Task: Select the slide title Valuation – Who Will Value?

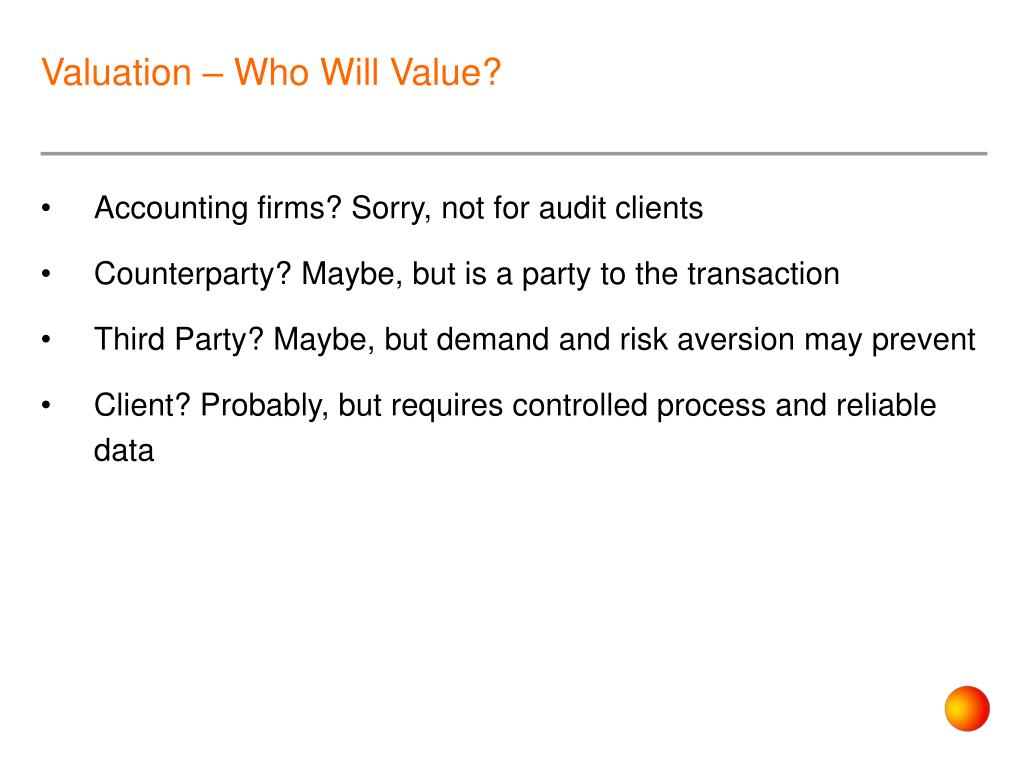Action: coord(271,72)
